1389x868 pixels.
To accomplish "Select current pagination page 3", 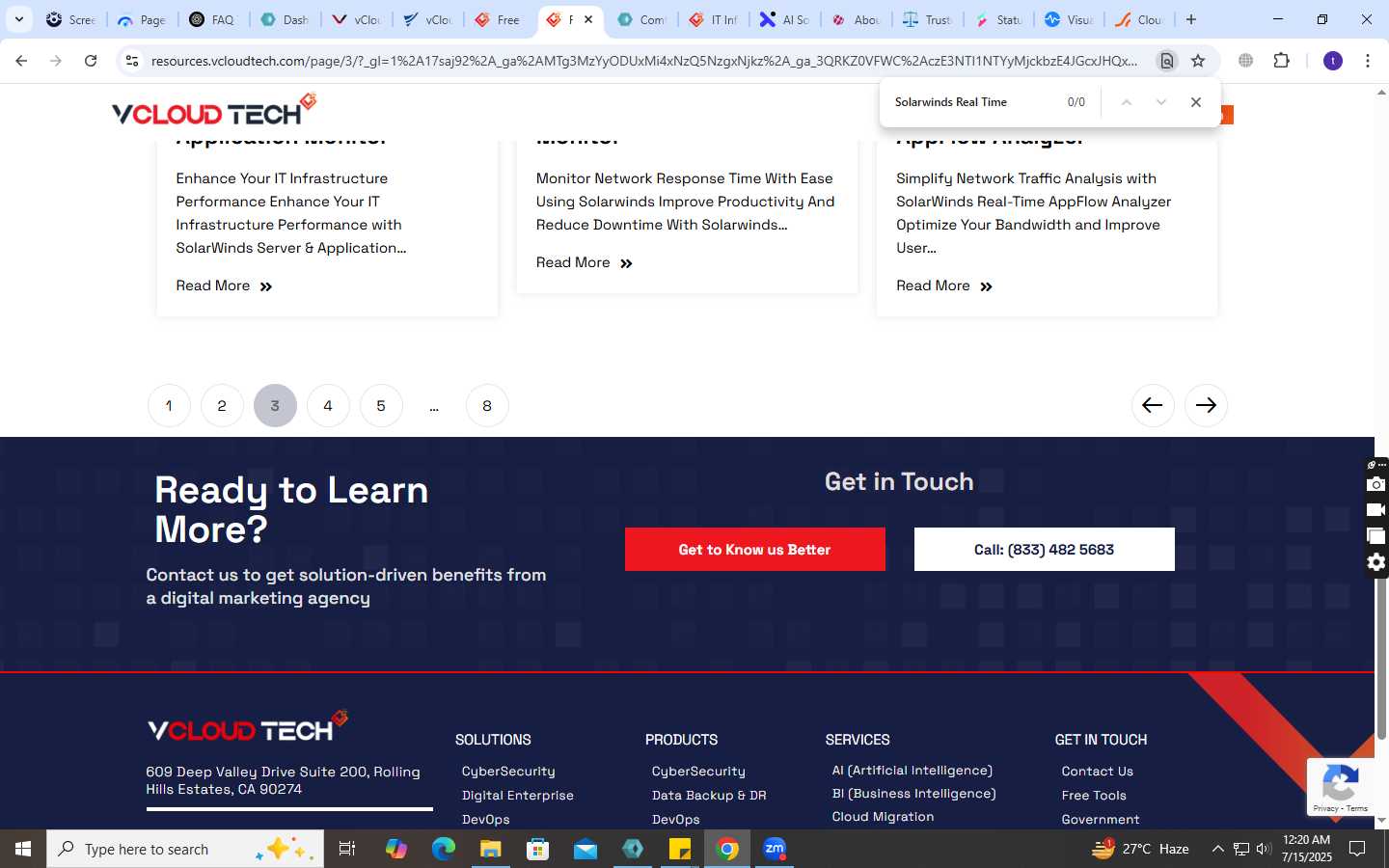I will pos(275,405).
